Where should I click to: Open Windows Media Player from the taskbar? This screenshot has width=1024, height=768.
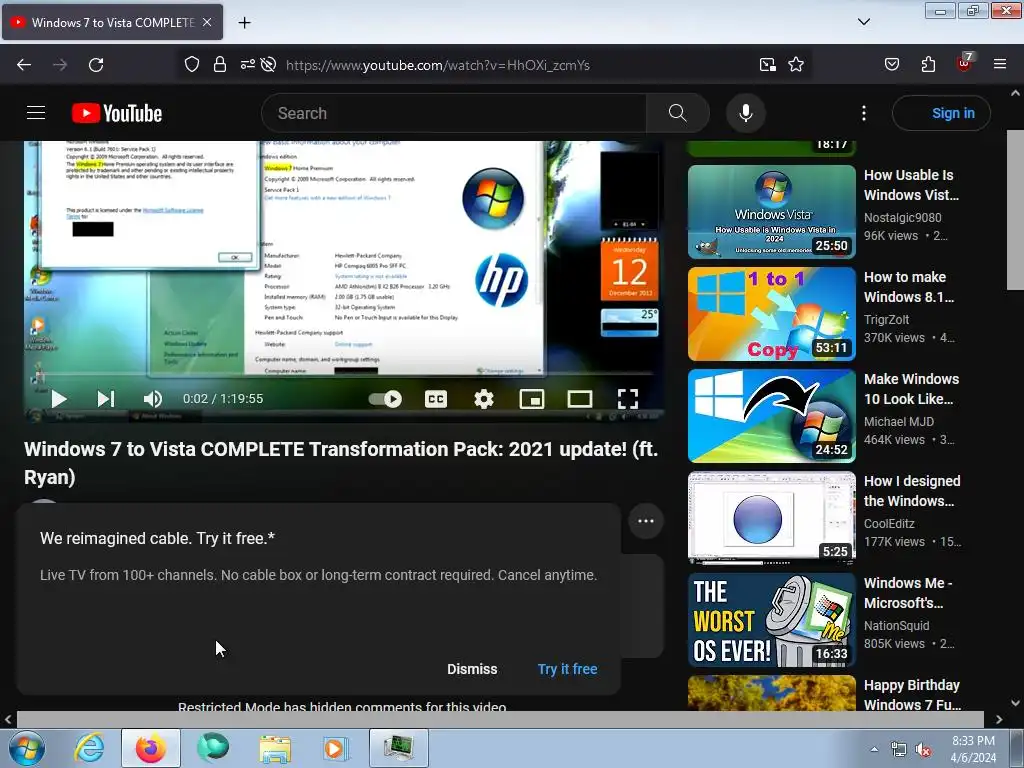(x=336, y=748)
